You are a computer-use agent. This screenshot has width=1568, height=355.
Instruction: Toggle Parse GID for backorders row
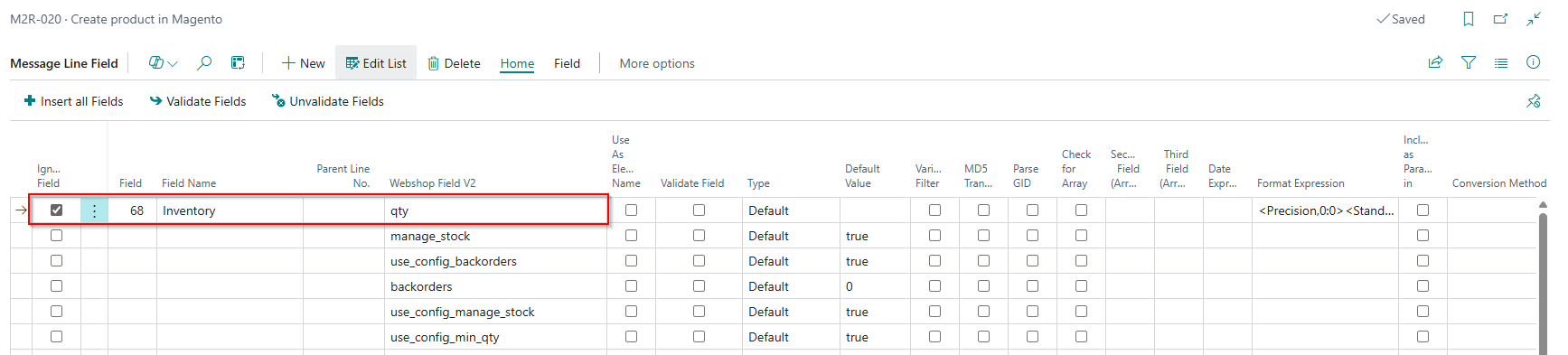tap(1032, 286)
